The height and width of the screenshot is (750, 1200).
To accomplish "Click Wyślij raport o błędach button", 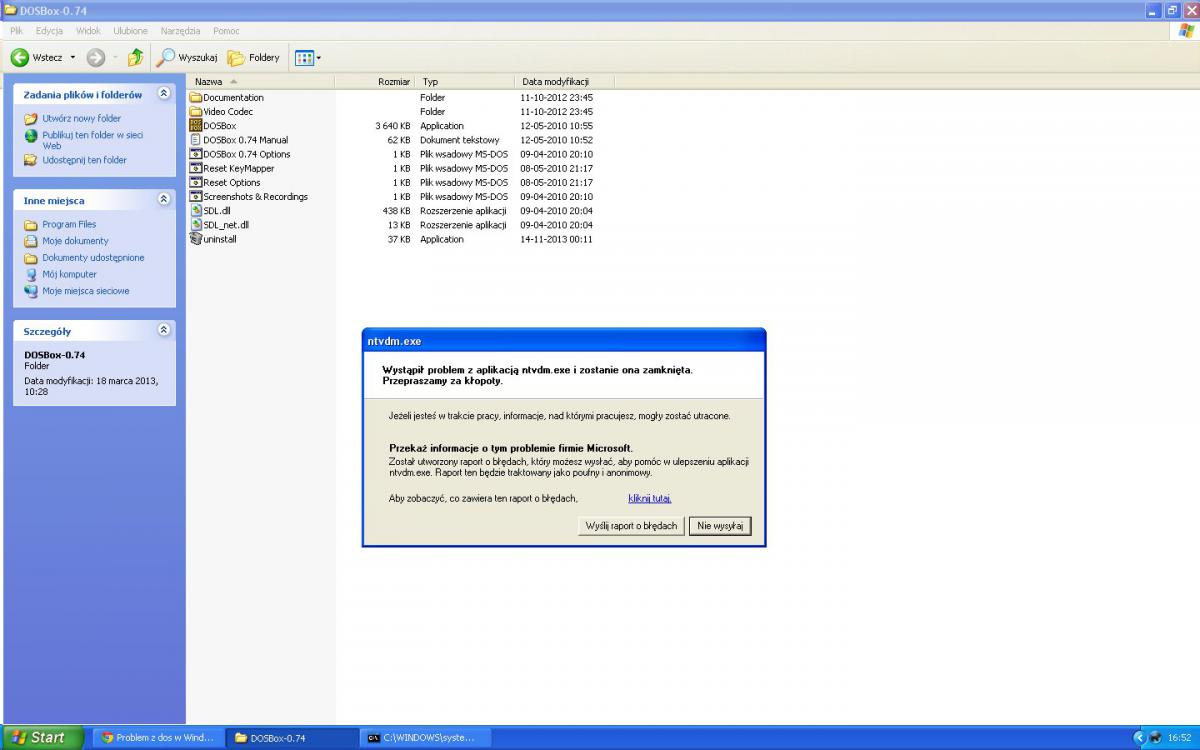I will 631,526.
